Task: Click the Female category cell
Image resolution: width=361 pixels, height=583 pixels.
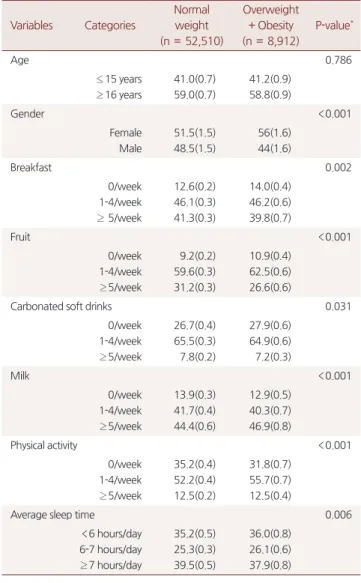Action: (126, 133)
